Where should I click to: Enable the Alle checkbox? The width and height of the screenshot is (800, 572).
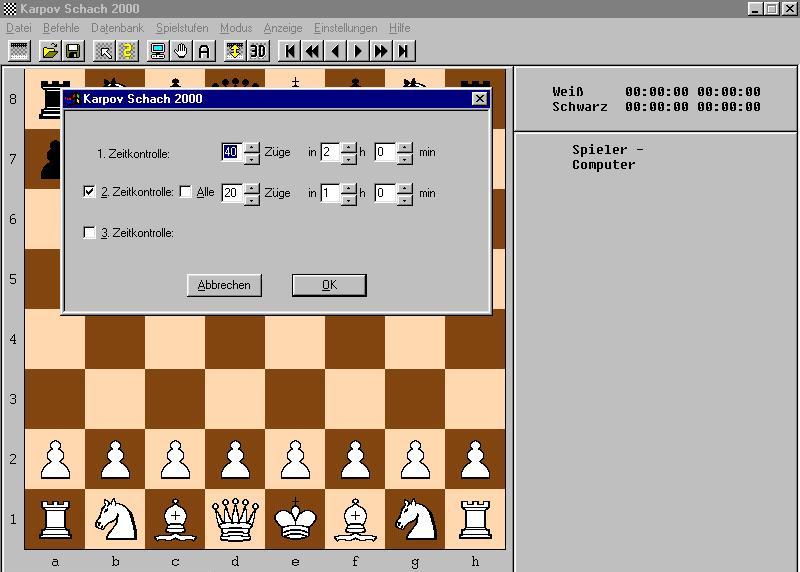[186, 192]
